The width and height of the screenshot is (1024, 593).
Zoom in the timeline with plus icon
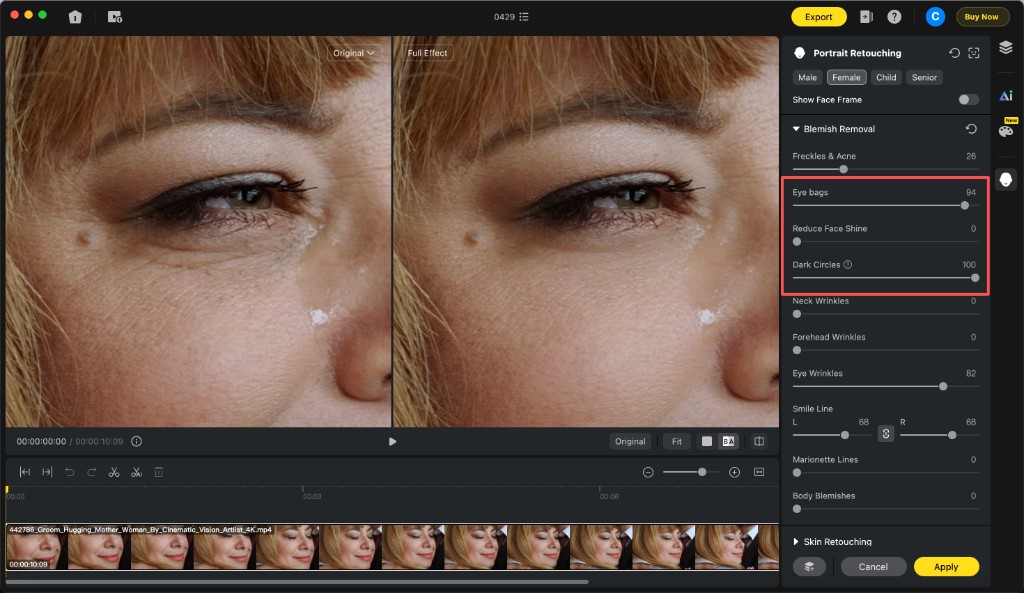734,472
